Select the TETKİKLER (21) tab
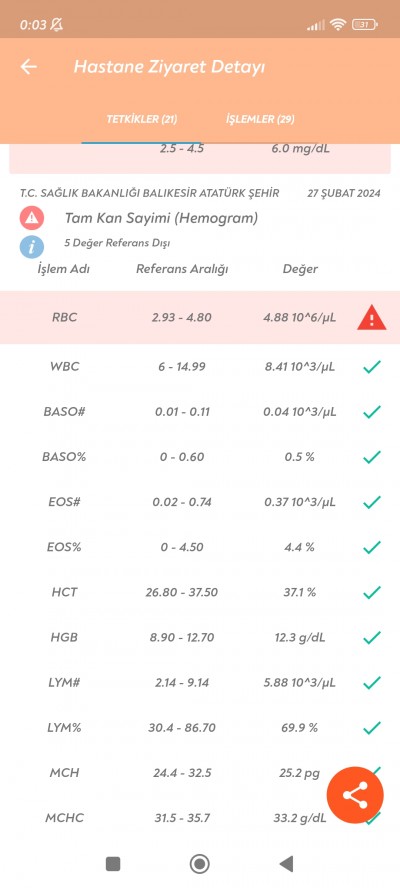The height and width of the screenshot is (888, 400). 142,119
